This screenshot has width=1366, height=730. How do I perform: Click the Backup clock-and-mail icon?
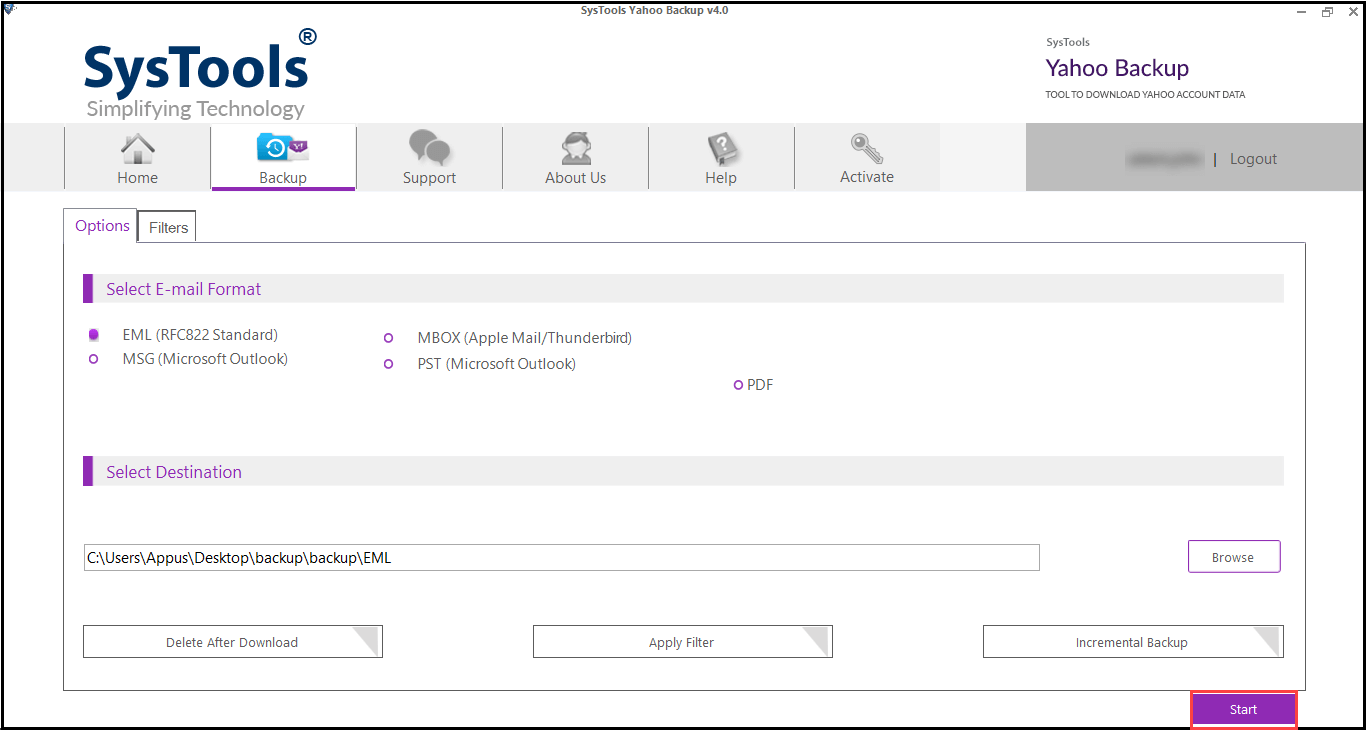pyautogui.click(x=283, y=149)
